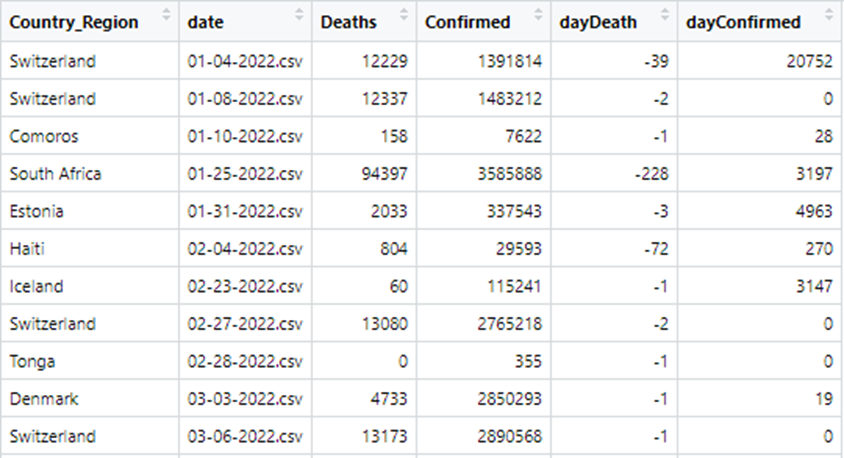Screen dimensions: 844x458
Task: Click dayConfirmed value 20752
Action: point(810,61)
